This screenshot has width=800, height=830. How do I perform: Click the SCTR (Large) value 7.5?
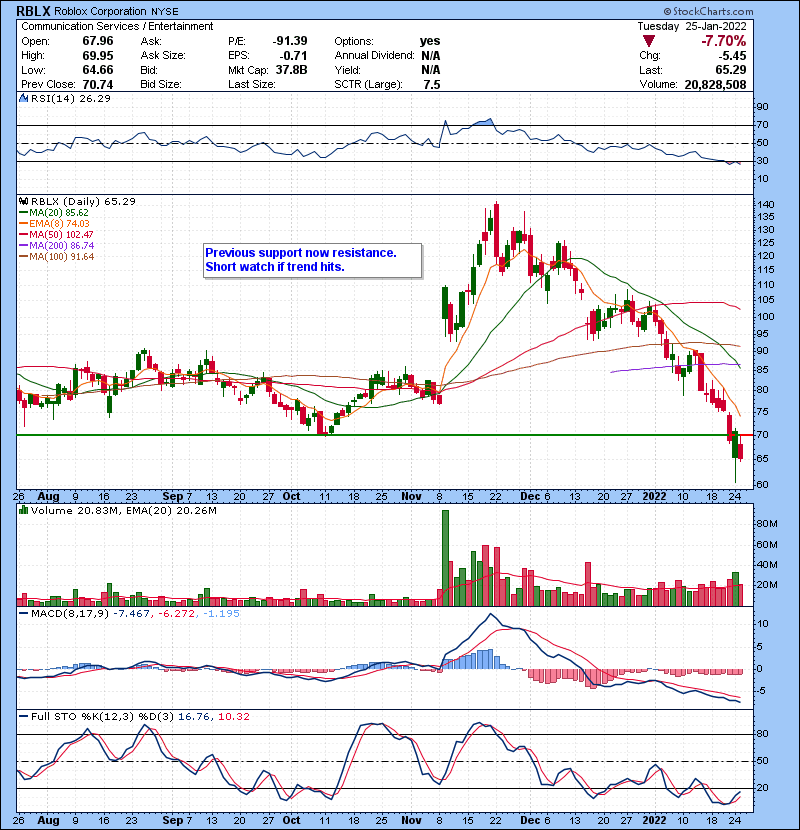point(432,84)
